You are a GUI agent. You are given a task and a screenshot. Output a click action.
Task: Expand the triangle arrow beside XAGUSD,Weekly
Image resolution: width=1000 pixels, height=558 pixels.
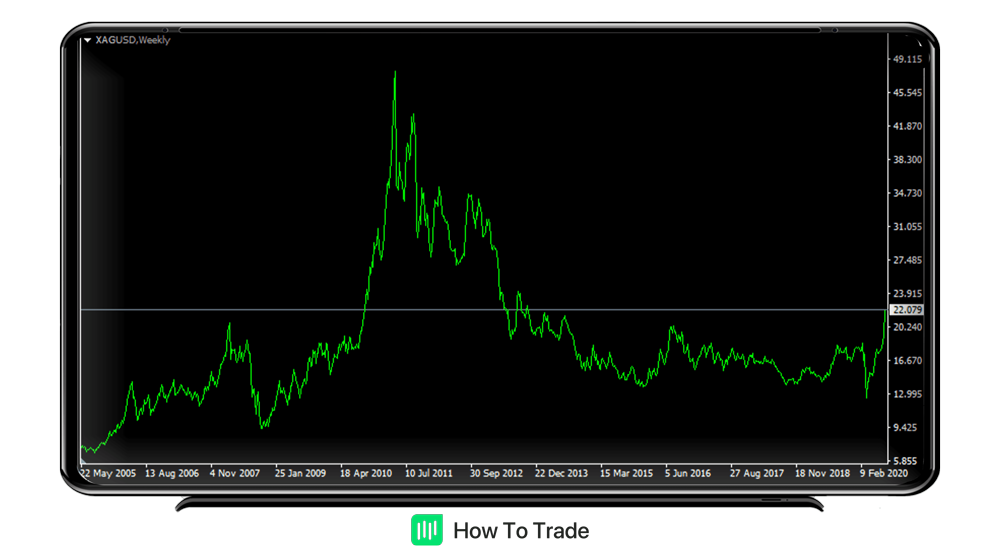tap(88, 40)
